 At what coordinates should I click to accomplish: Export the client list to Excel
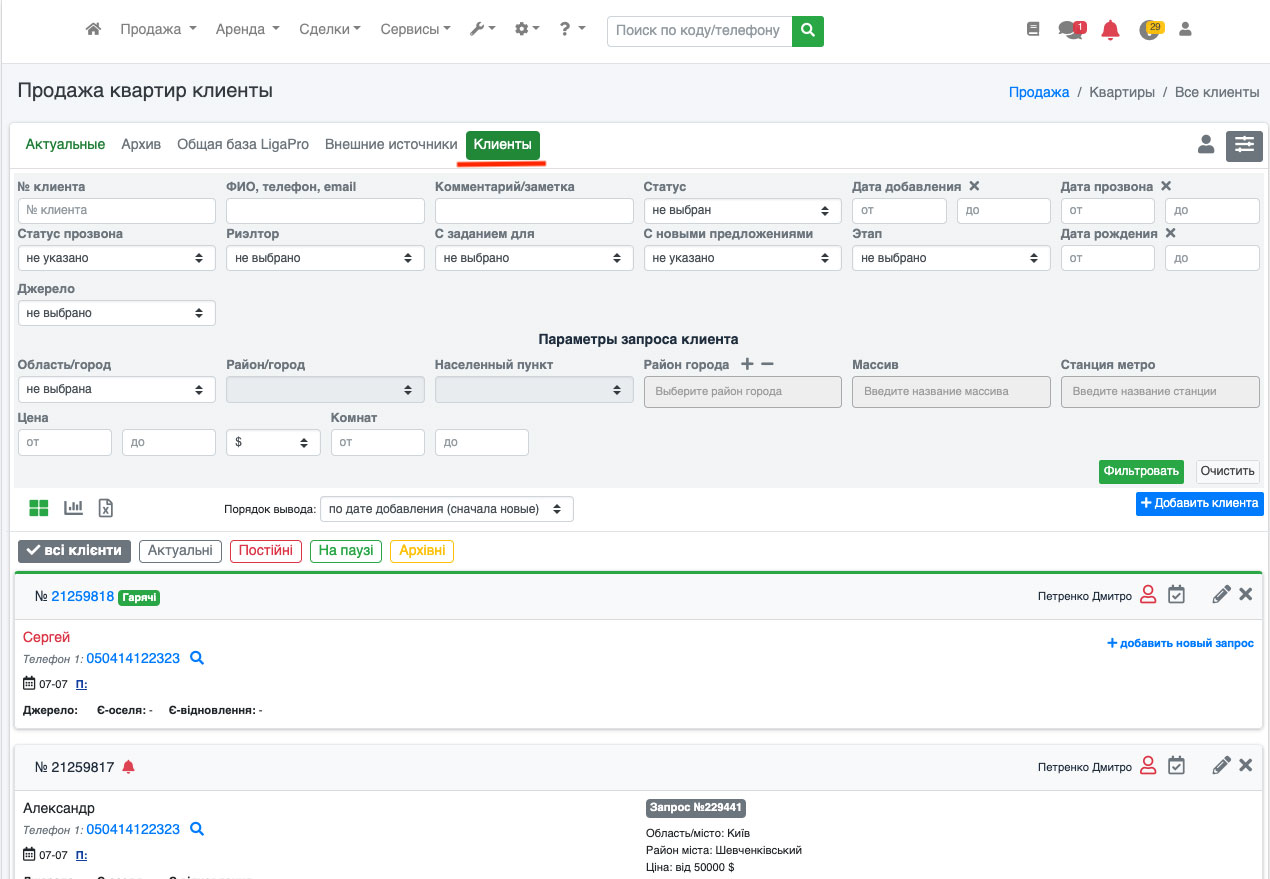[x=106, y=508]
